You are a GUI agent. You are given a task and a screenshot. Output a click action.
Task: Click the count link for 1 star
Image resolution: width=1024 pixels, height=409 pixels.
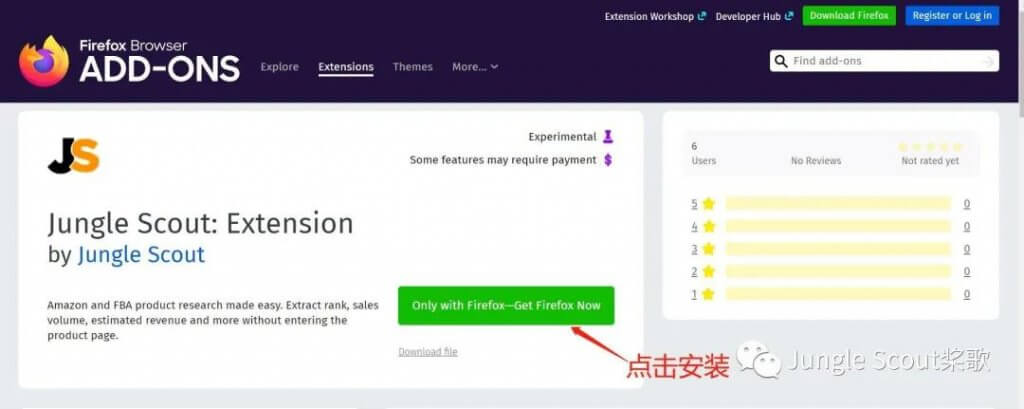[x=967, y=295]
